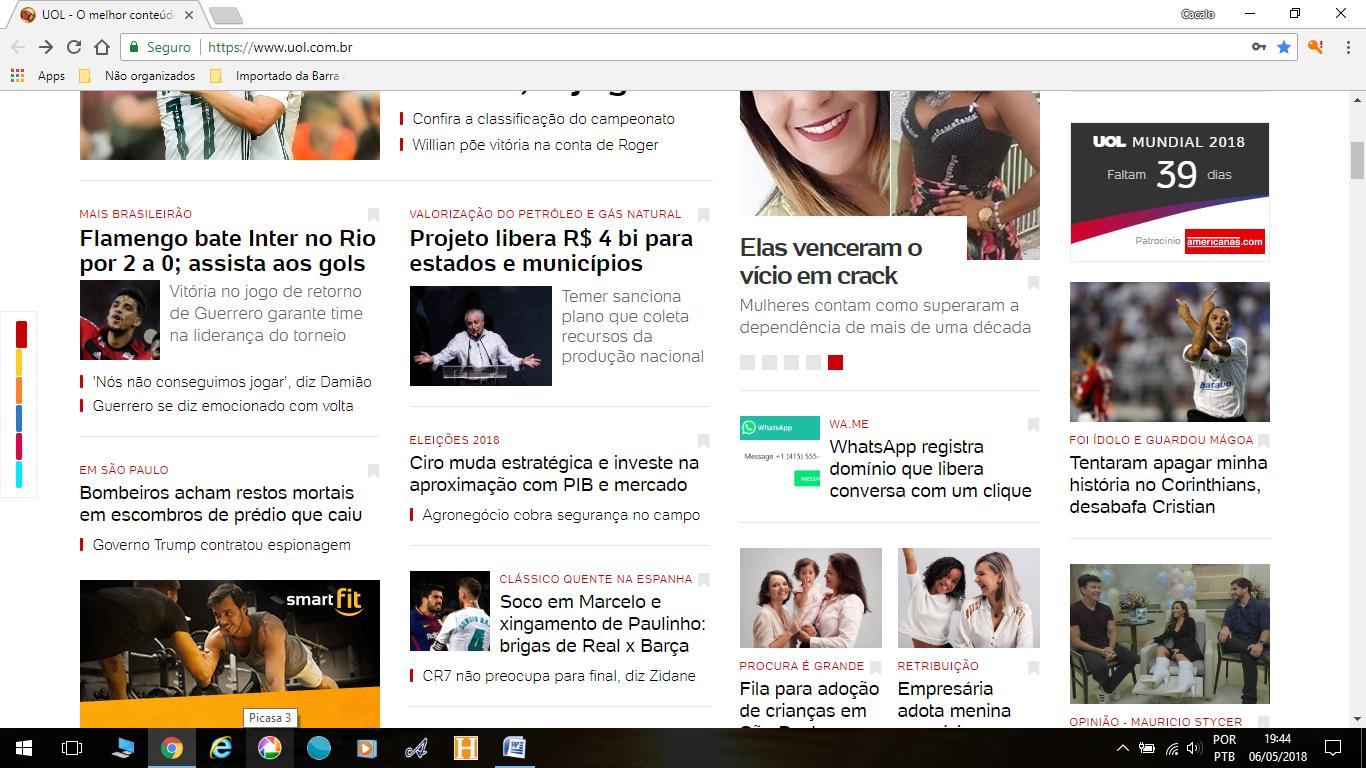Image resolution: width=1366 pixels, height=768 pixels.
Task: Click the bookmark star in address bar
Action: pyautogui.click(x=1284, y=47)
